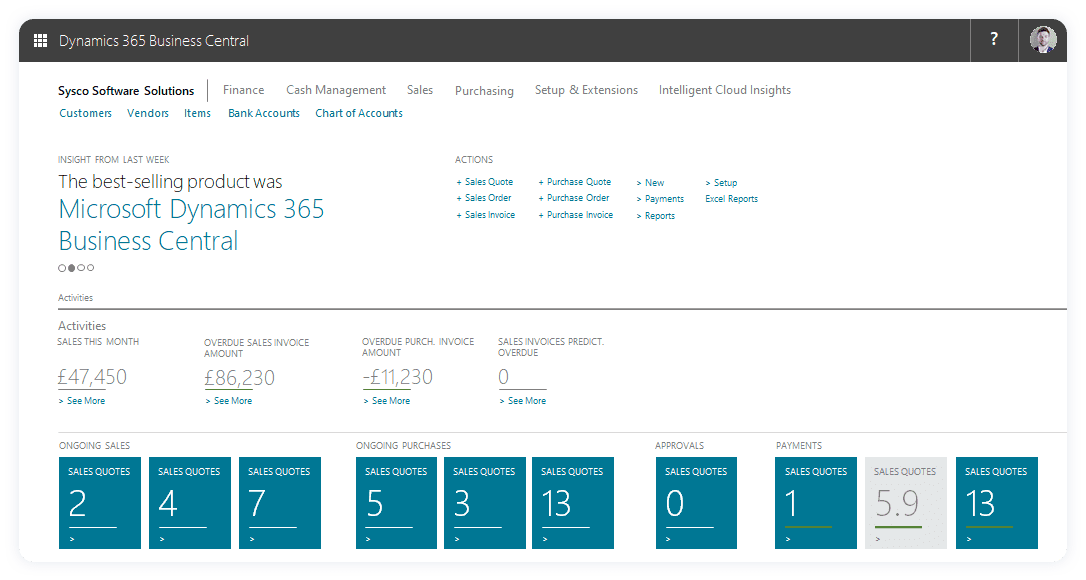1086x580 pixels.
Task: Select the second carousel dot under the insight
Action: click(71, 268)
